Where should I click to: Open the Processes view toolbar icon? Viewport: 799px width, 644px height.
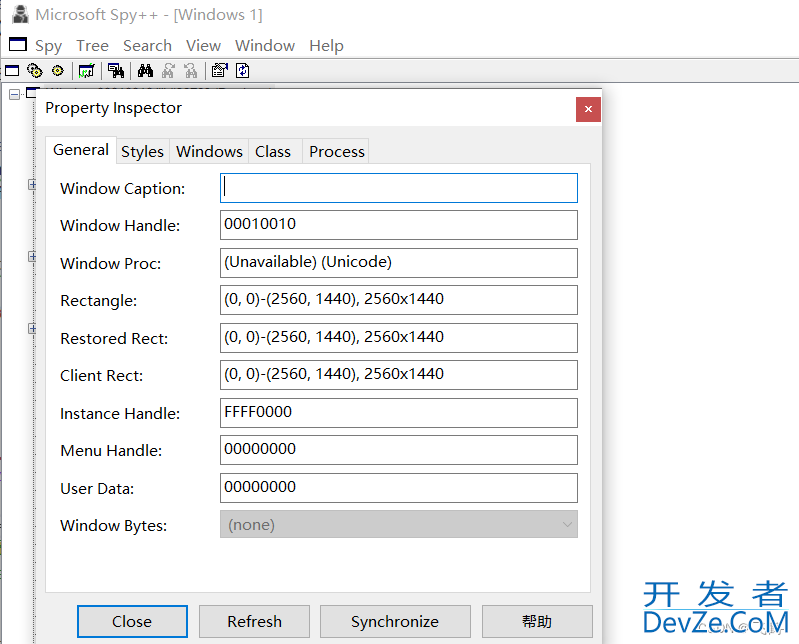point(35,71)
